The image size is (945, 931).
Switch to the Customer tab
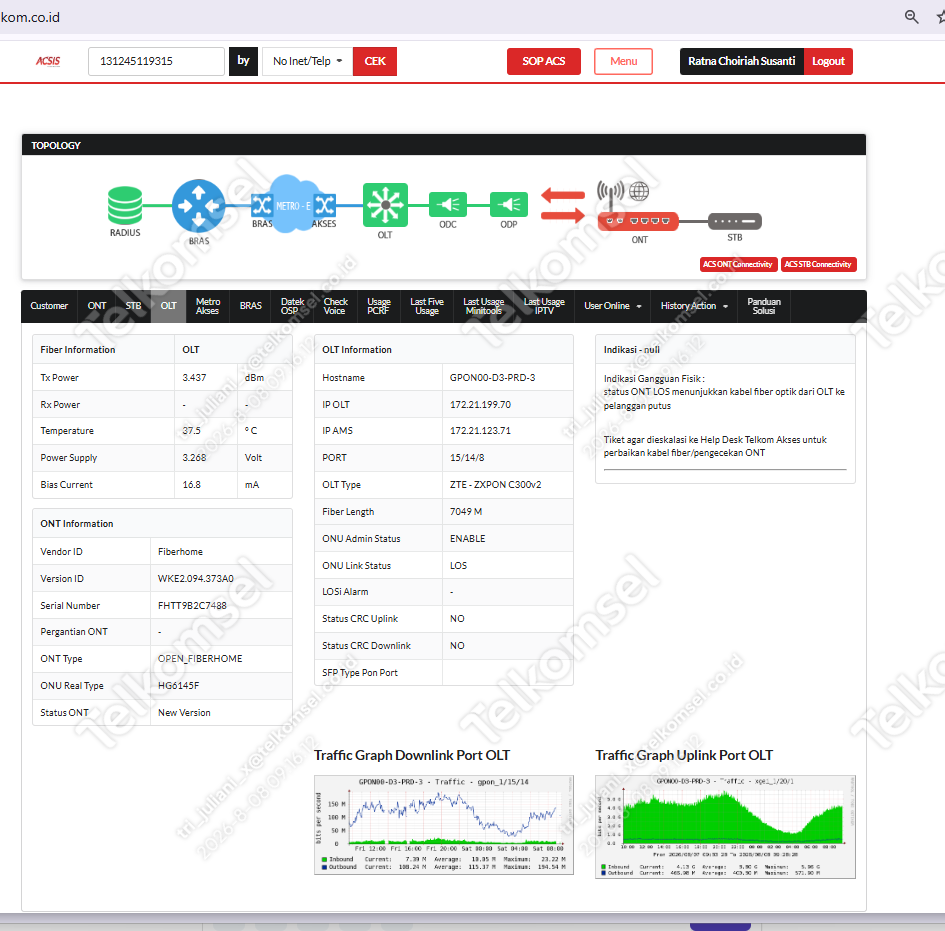pos(49,306)
